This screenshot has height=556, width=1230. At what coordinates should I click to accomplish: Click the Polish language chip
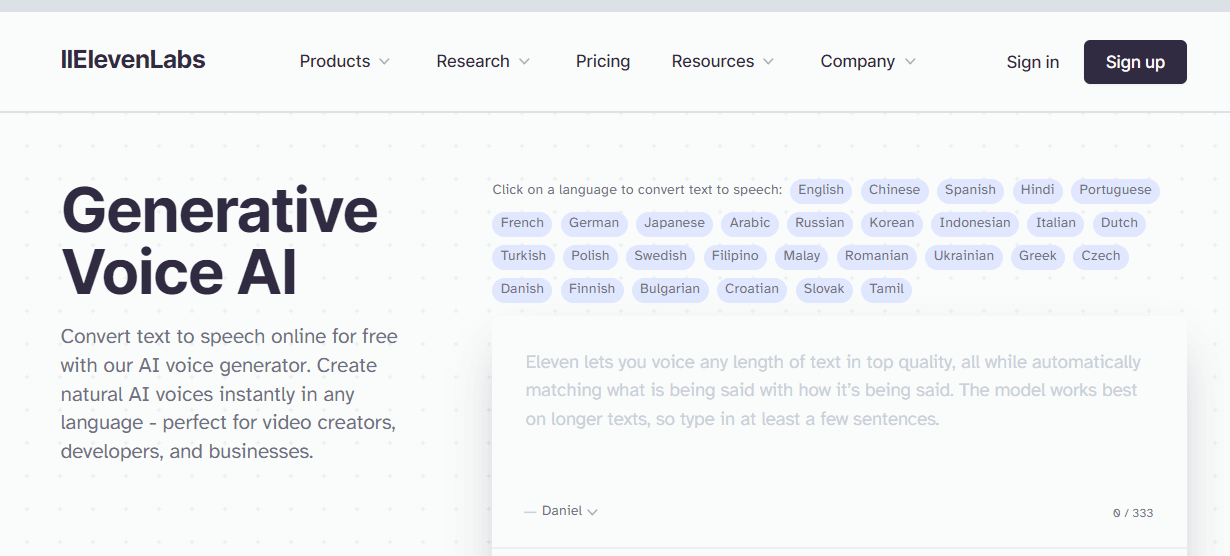pyautogui.click(x=590, y=256)
